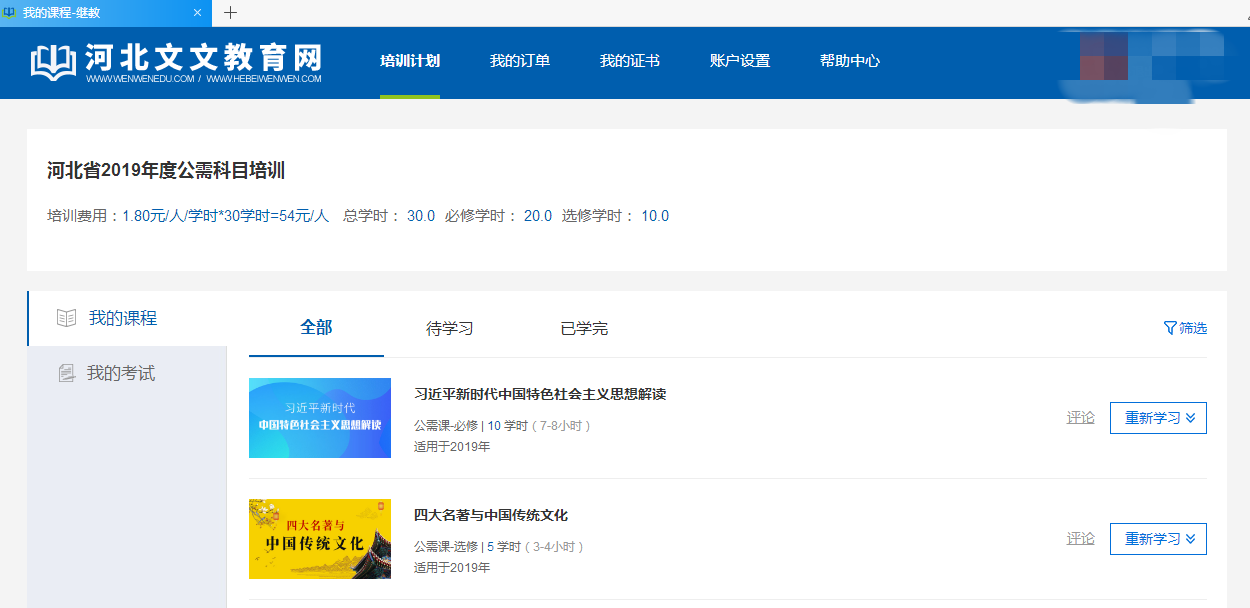Image resolution: width=1250 pixels, height=608 pixels.
Task: Click the 筛选 funnel filter icon
Action: (1170, 328)
